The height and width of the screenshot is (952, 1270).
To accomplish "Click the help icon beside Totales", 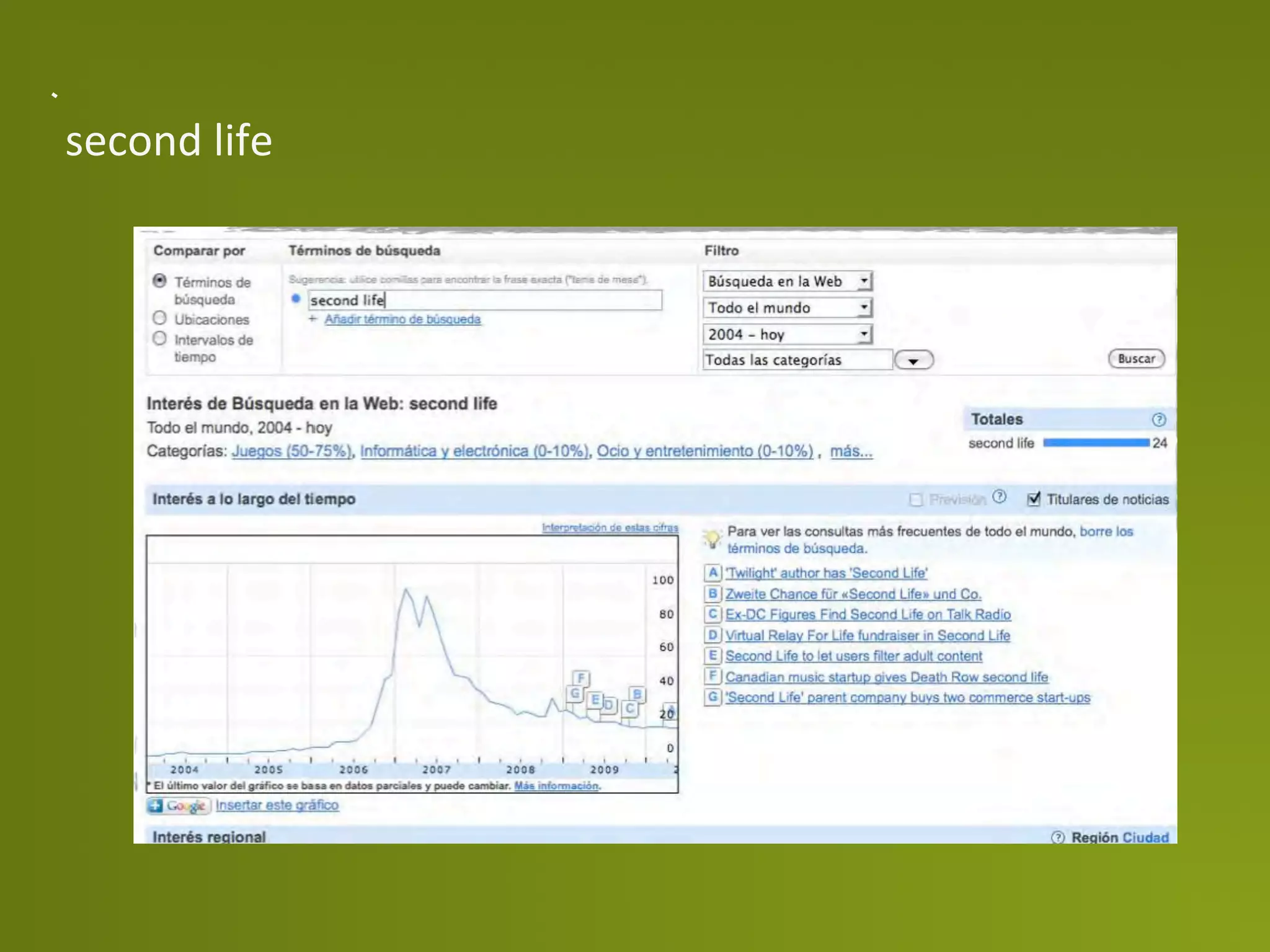I will point(1158,420).
